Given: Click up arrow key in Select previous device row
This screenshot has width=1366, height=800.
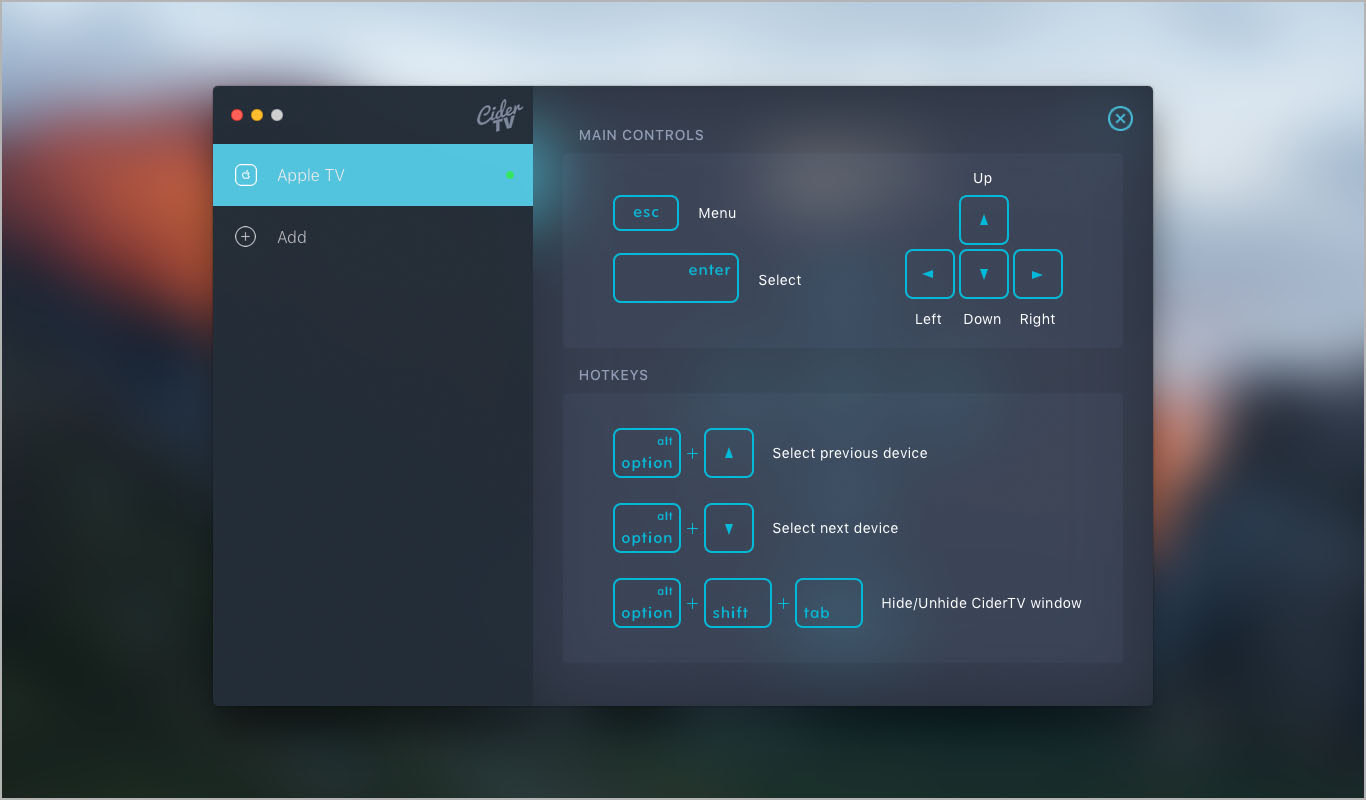Looking at the screenshot, I should (x=729, y=453).
